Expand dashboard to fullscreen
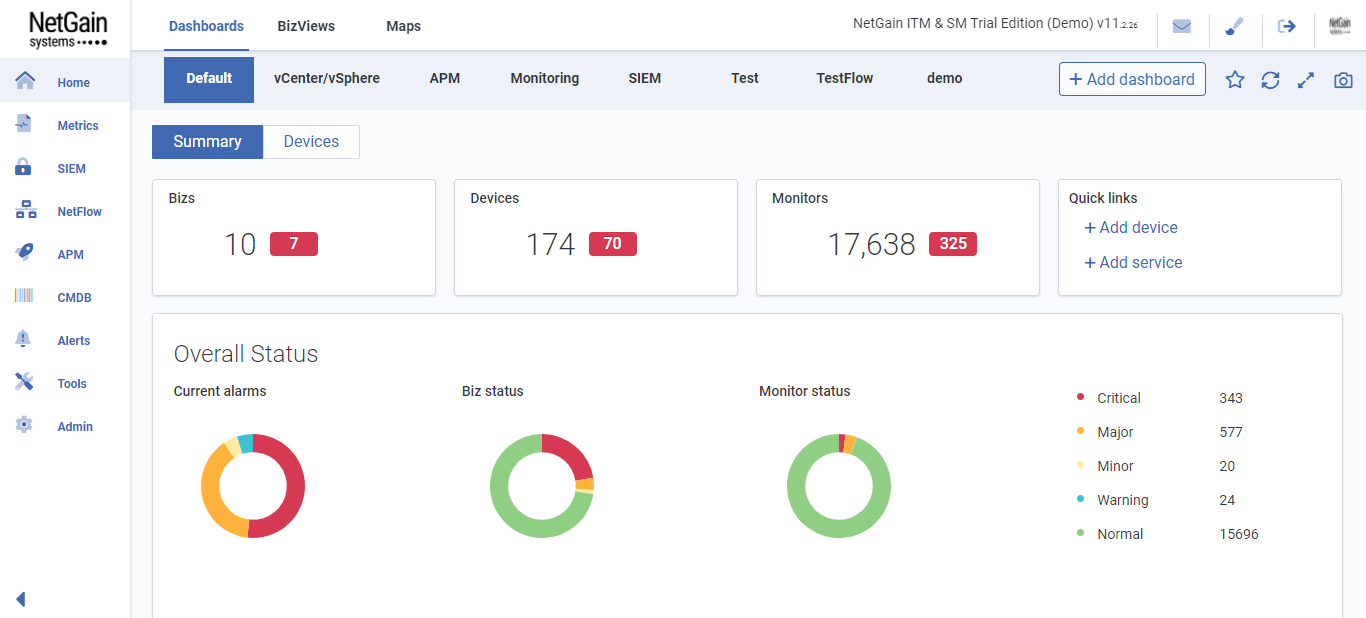 (1306, 80)
